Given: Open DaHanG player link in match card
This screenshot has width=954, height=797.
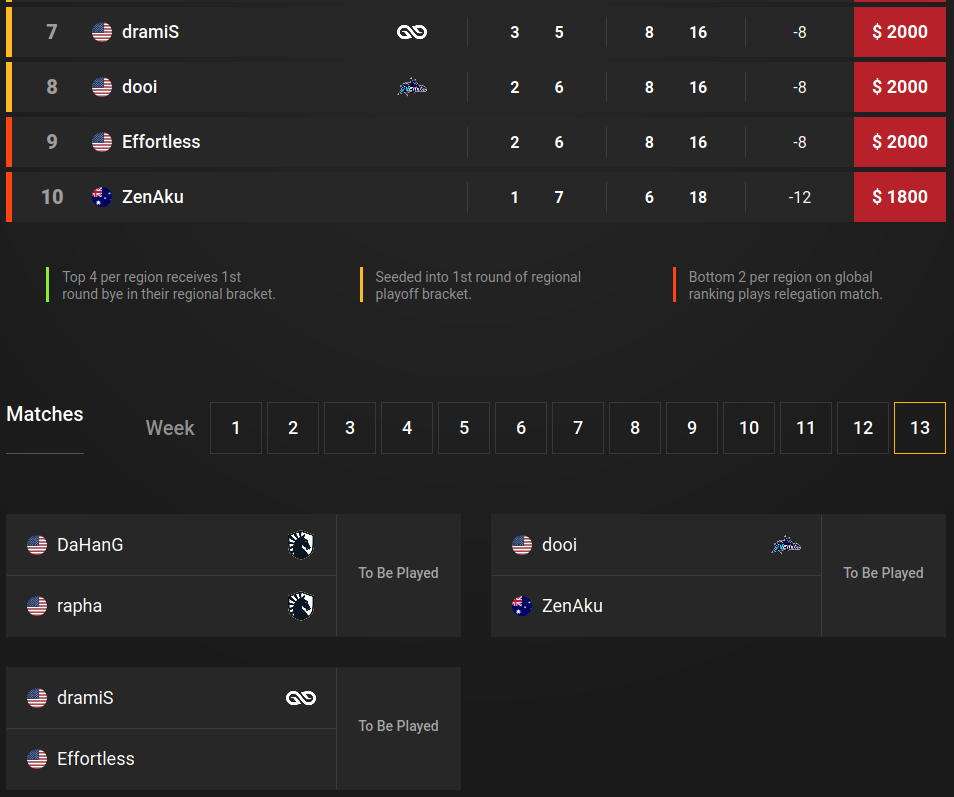Looking at the screenshot, I should point(90,545).
